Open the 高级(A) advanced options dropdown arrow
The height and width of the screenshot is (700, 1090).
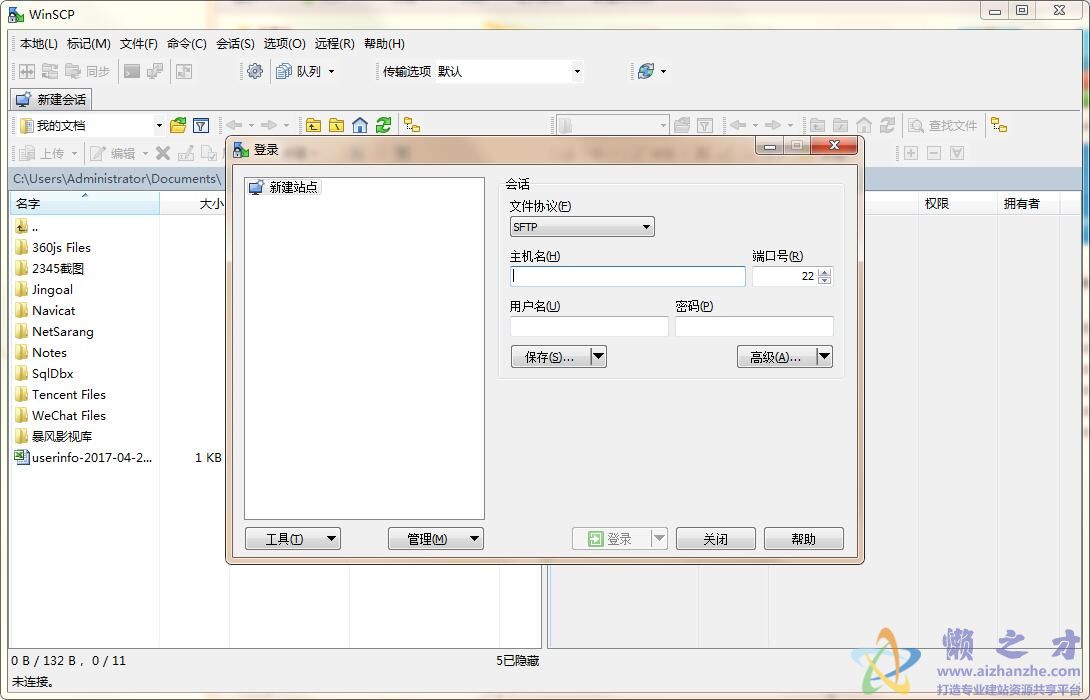point(824,357)
